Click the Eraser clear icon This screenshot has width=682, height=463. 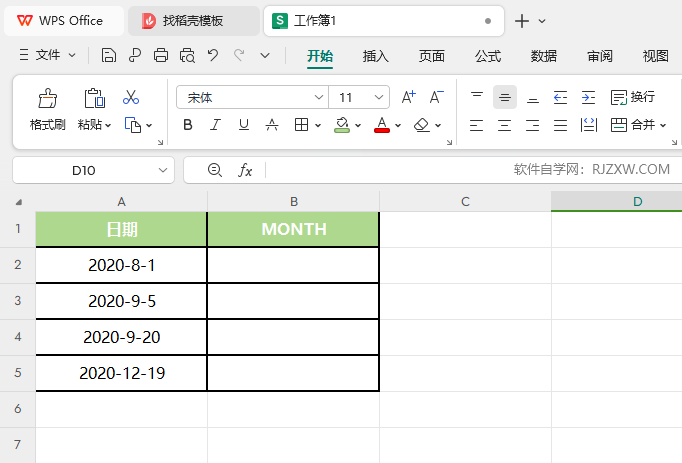[x=421, y=125]
